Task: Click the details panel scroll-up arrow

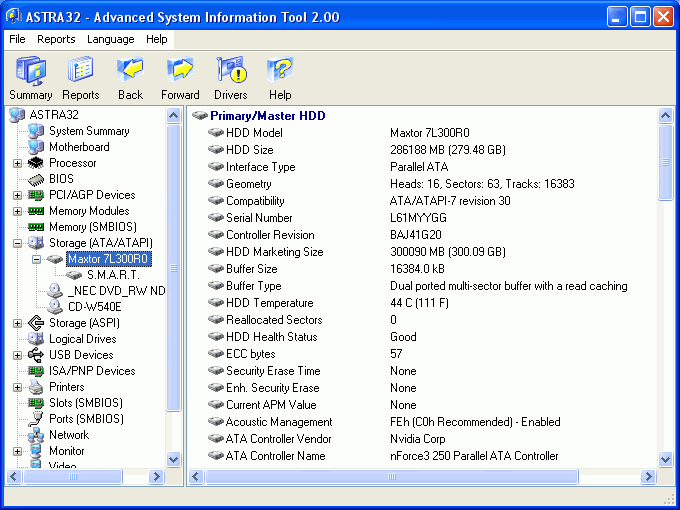Action: [x=665, y=115]
